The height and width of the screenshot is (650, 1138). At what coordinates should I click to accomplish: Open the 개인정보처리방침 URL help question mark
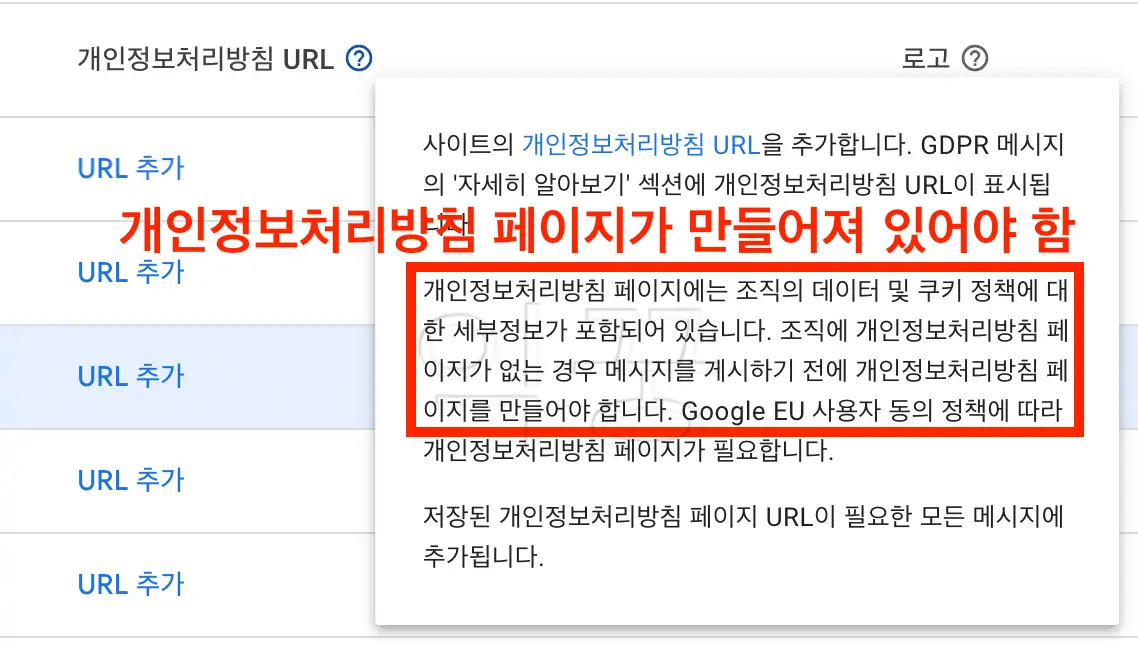pyautogui.click(x=357, y=59)
